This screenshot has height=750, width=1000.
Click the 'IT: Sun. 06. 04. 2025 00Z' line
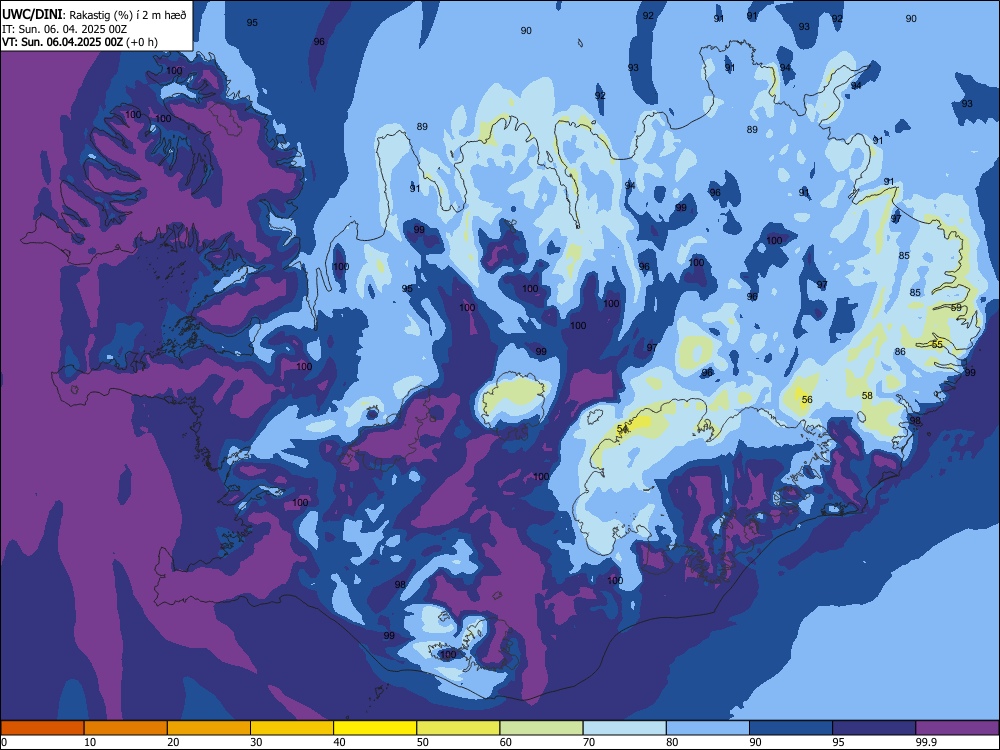point(64,29)
